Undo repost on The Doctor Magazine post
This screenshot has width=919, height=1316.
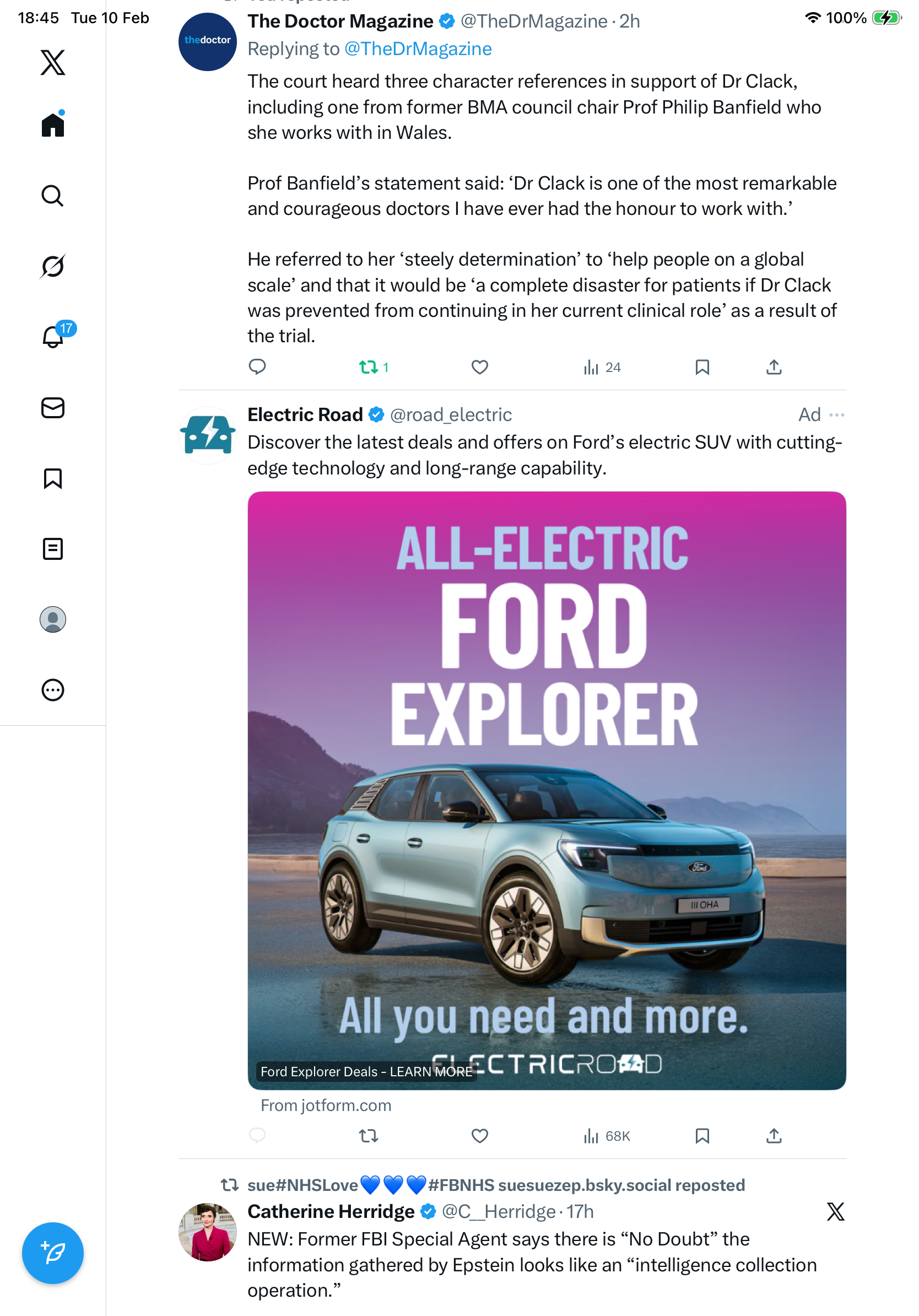coord(369,367)
